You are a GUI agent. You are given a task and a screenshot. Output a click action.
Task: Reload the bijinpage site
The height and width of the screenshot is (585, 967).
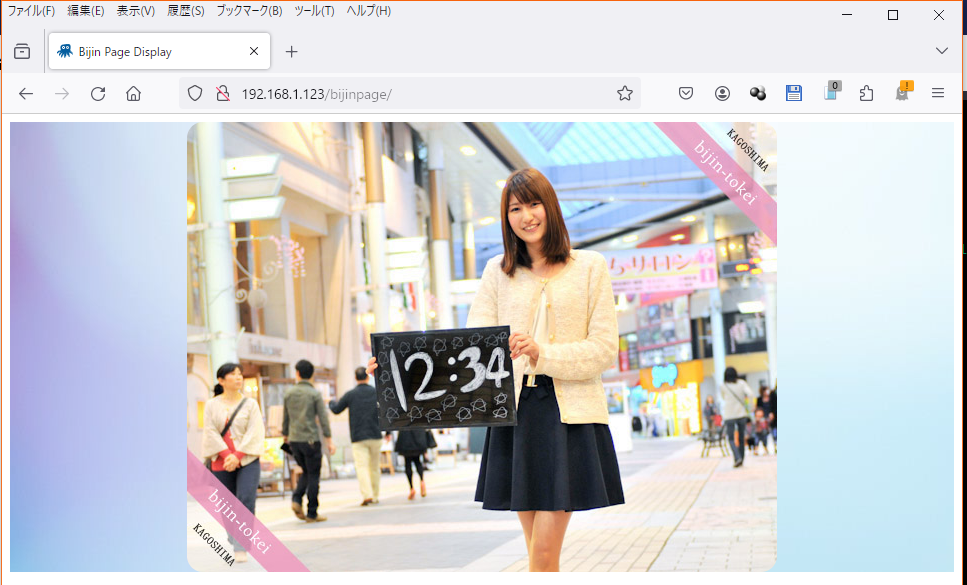pyautogui.click(x=97, y=93)
